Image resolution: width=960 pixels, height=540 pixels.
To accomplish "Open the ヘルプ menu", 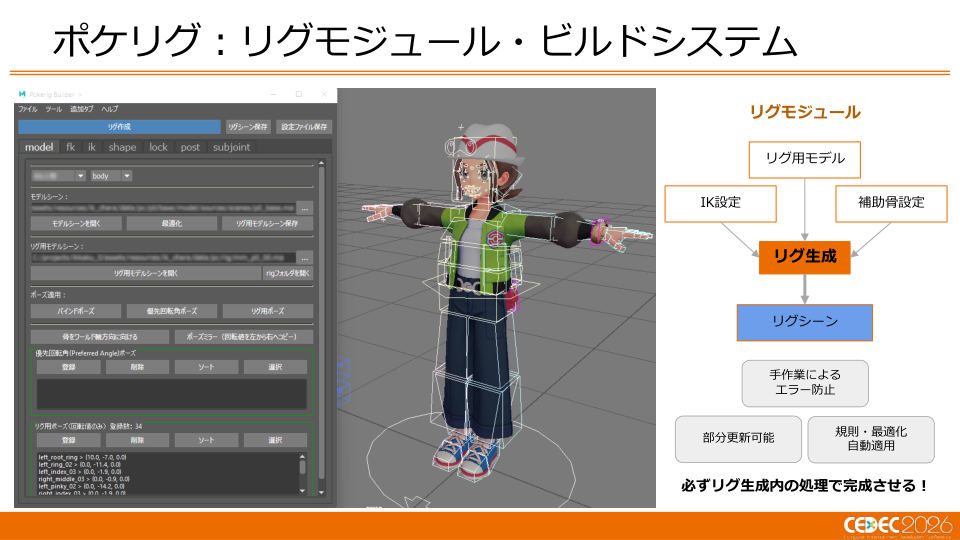I will tap(110, 109).
